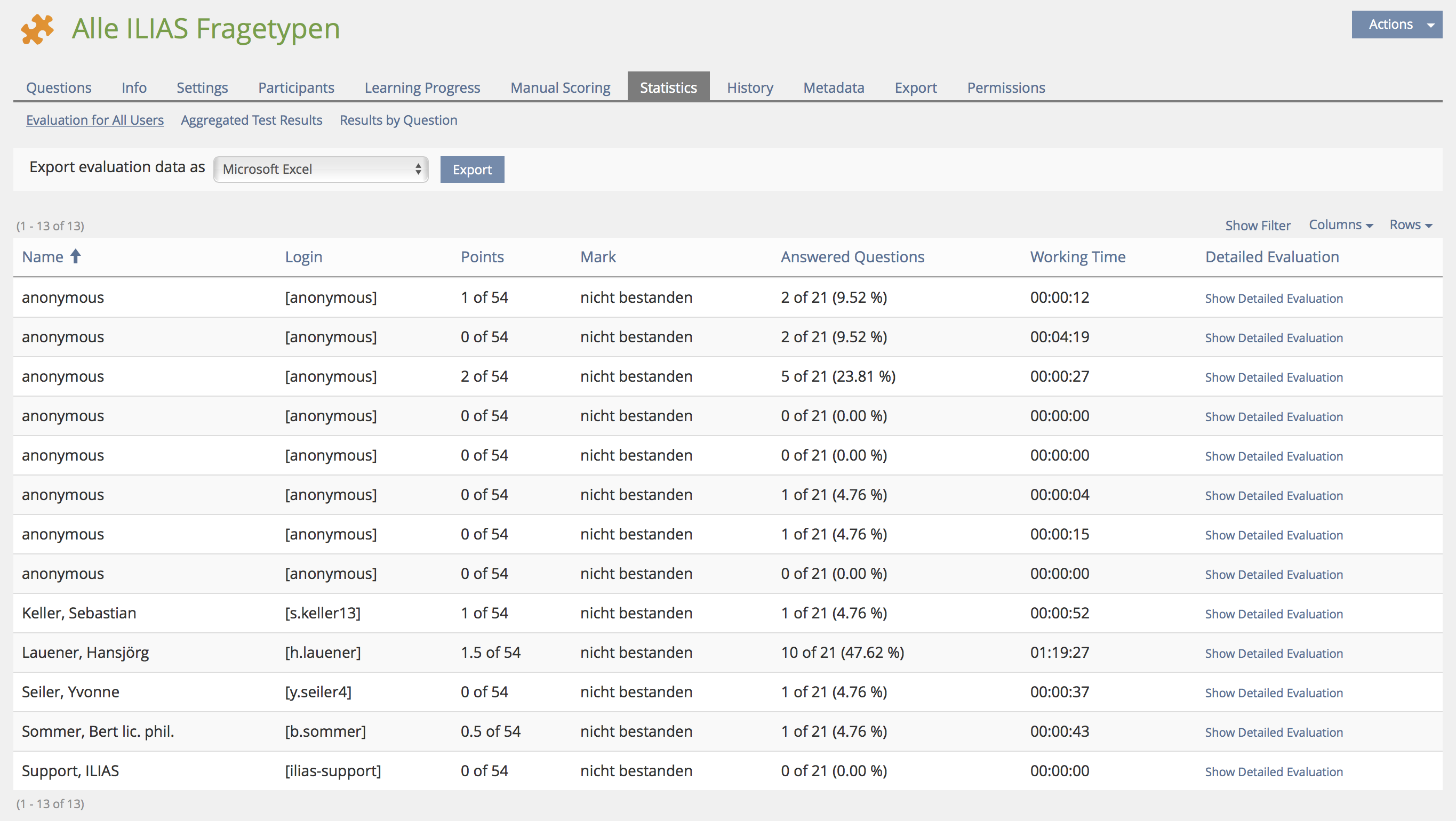Select the Aggregated Test Results subtab

(x=251, y=120)
